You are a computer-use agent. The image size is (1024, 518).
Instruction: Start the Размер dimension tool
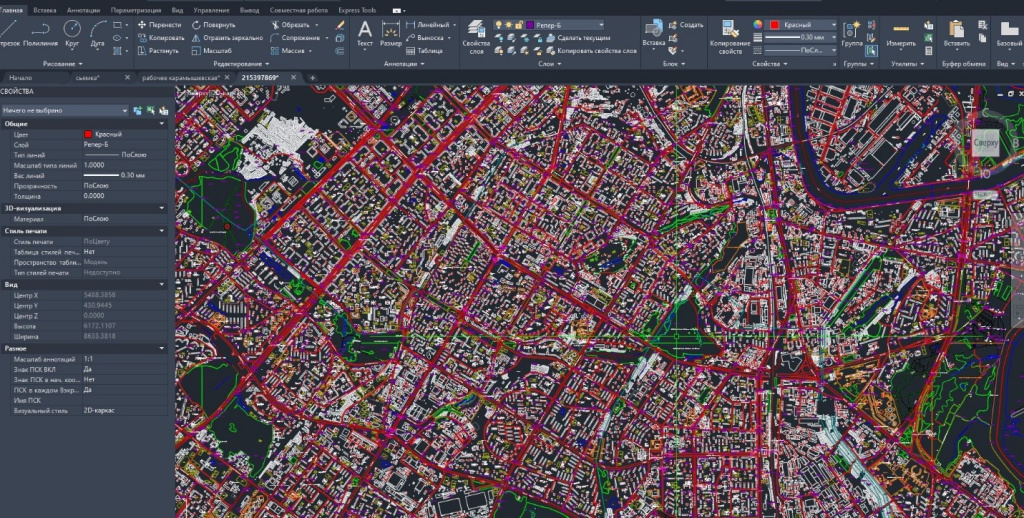(391, 34)
